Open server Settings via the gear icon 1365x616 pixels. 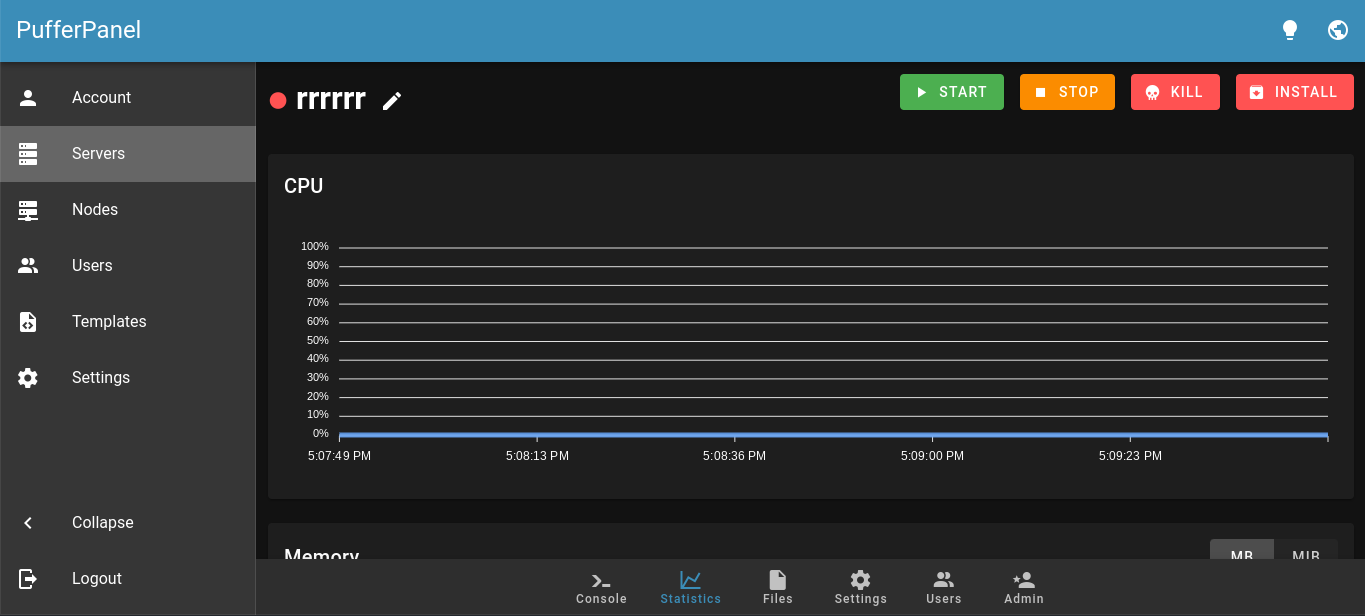(x=860, y=588)
